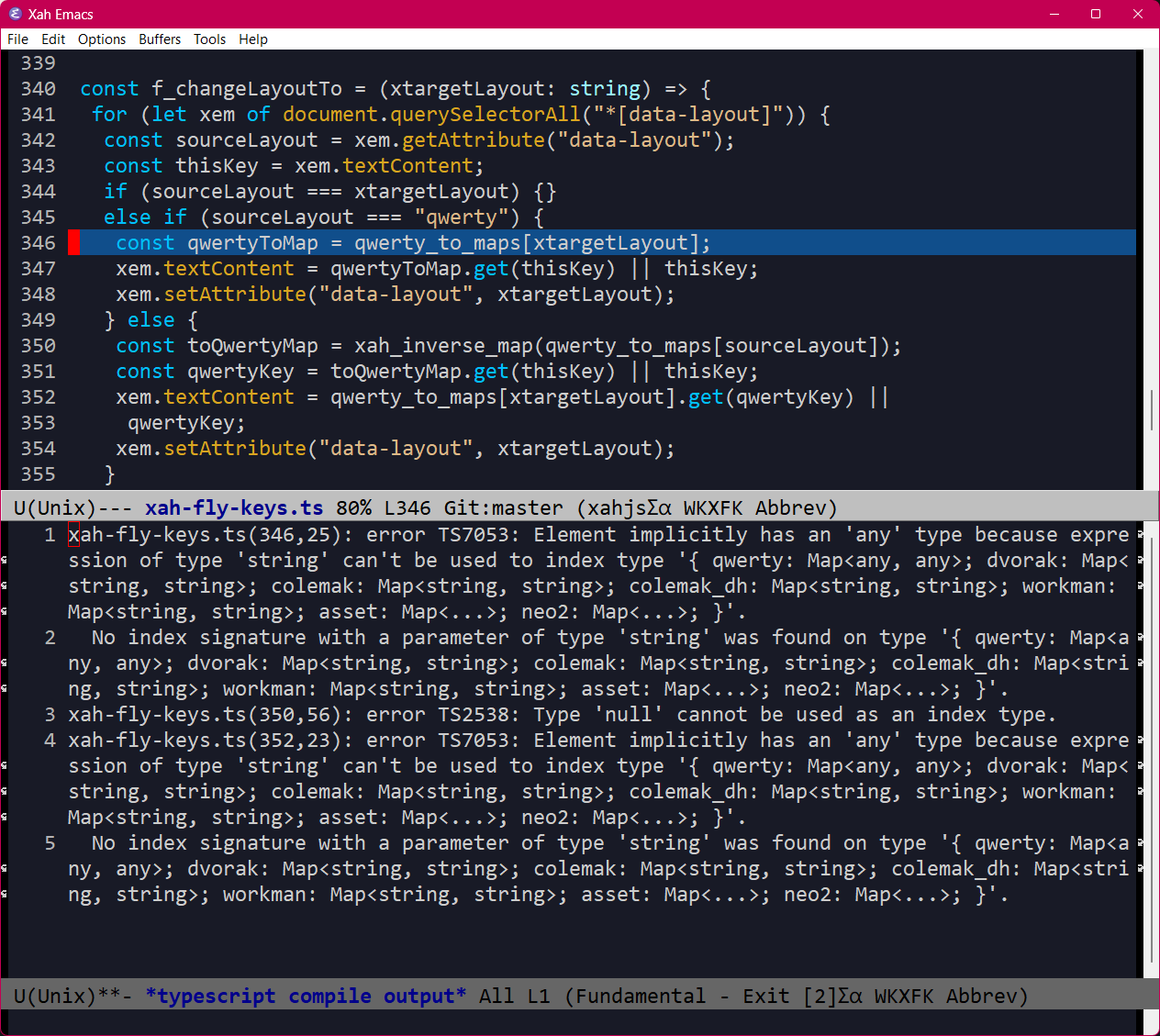Click 'getAttribute' on line 342

pos(474,140)
